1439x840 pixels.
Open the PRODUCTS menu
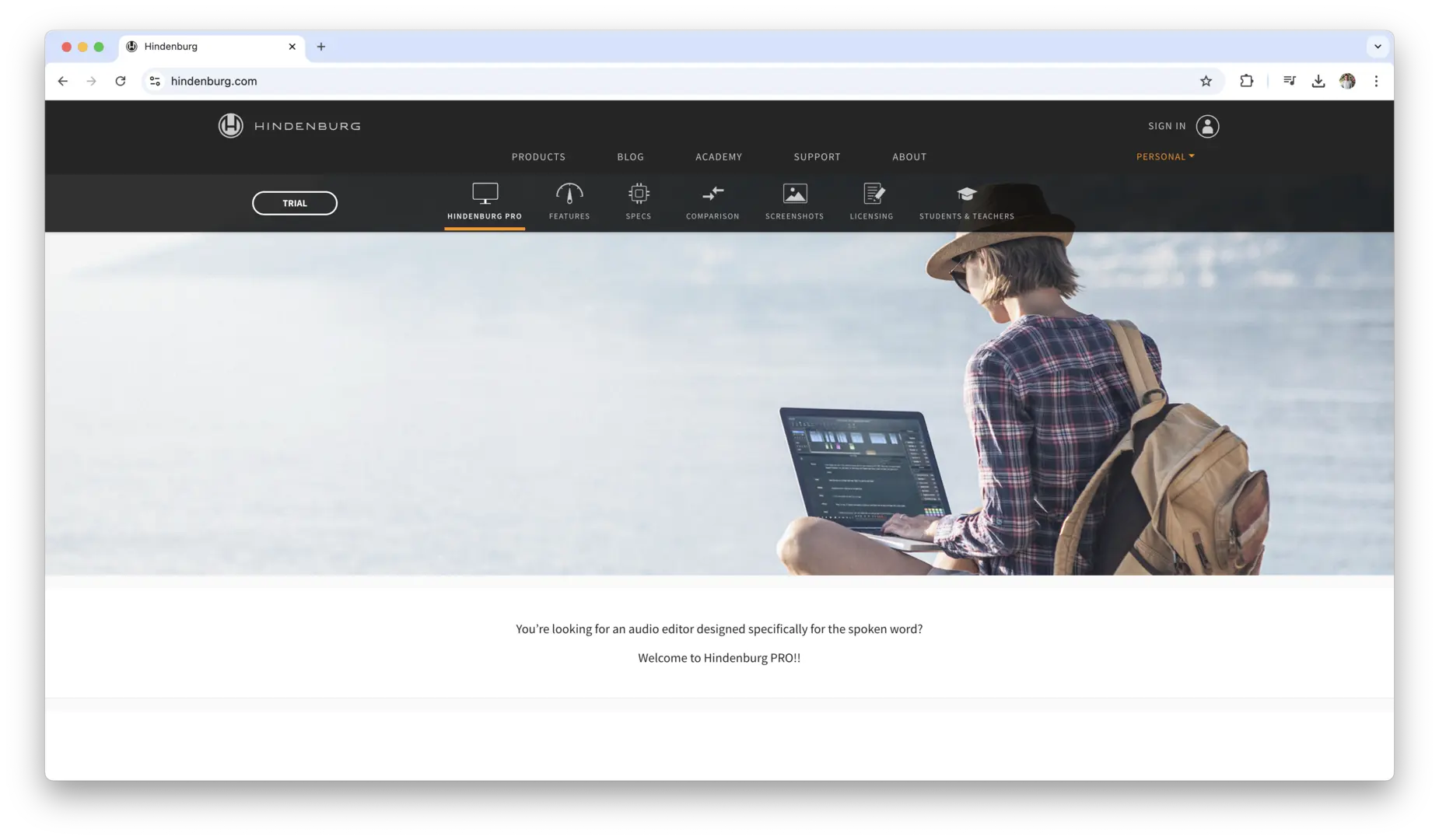tap(538, 157)
